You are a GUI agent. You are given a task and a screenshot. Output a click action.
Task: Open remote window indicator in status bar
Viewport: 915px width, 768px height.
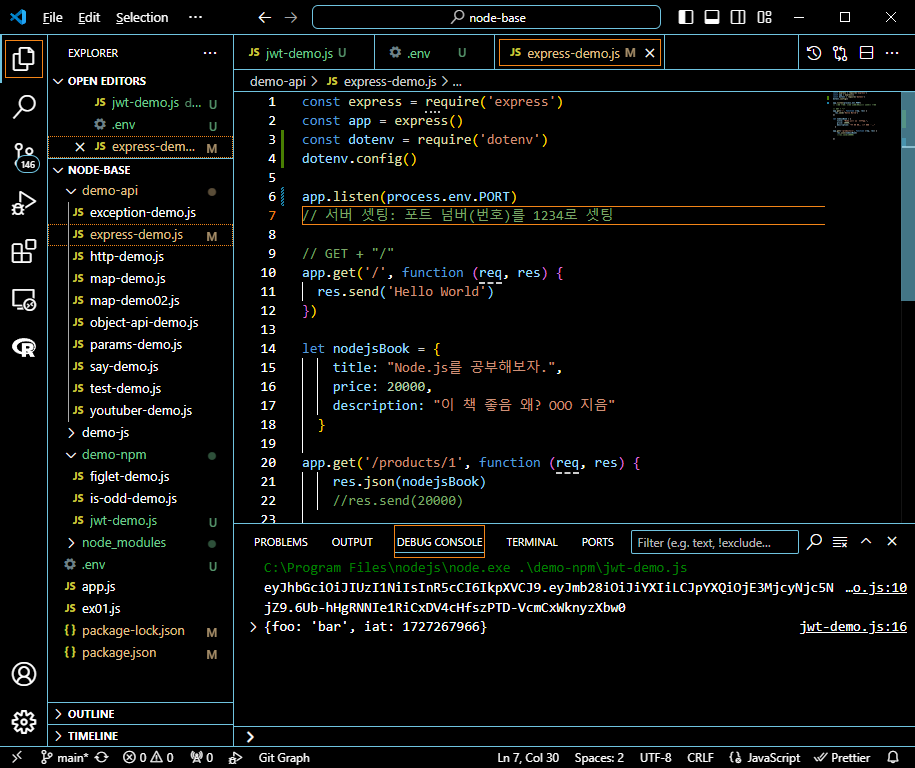click(x=16, y=757)
